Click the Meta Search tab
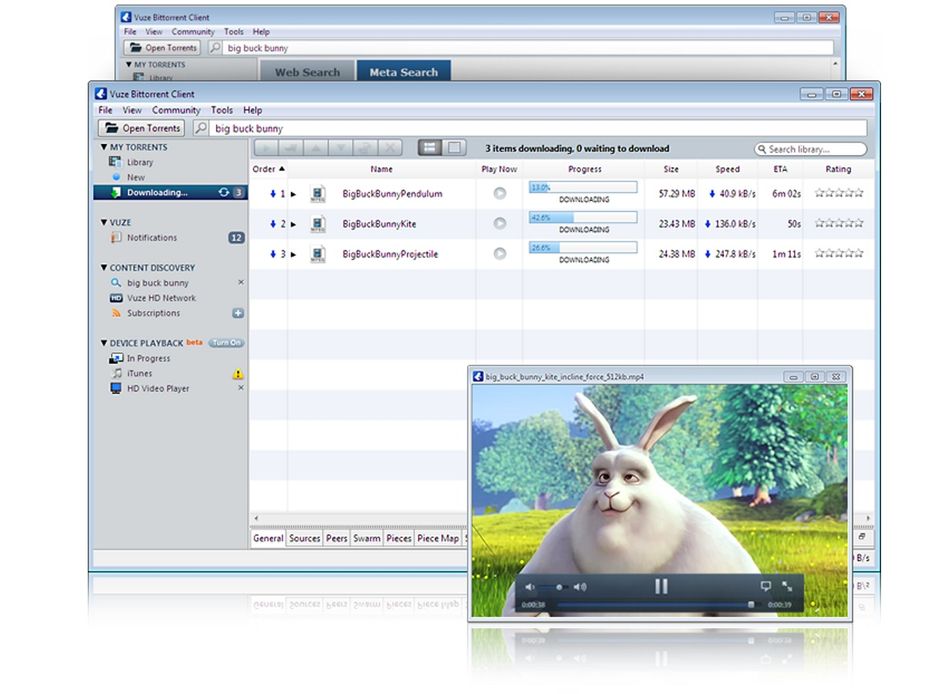Image resolution: width=925 pixels, height=694 pixels. coord(404,72)
